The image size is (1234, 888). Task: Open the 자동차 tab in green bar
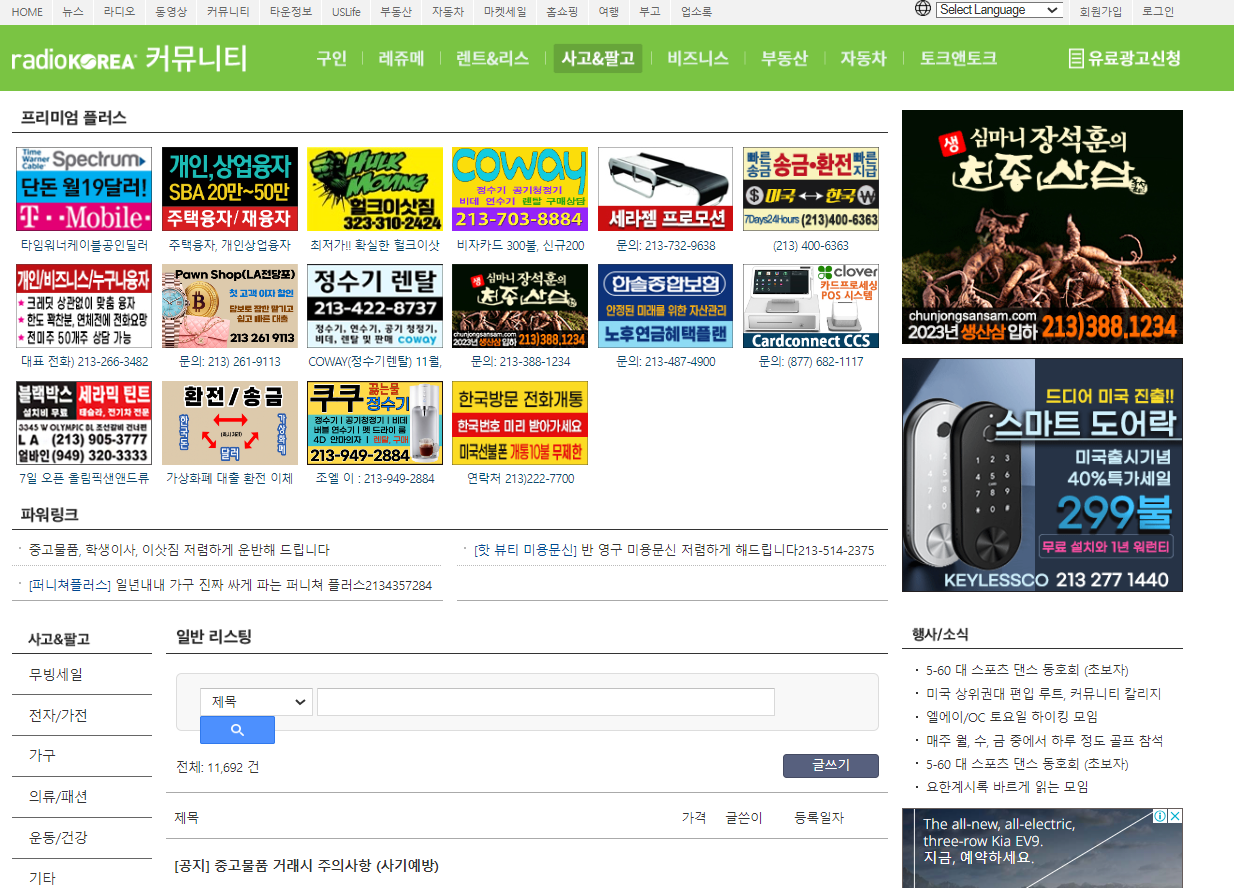(x=863, y=58)
